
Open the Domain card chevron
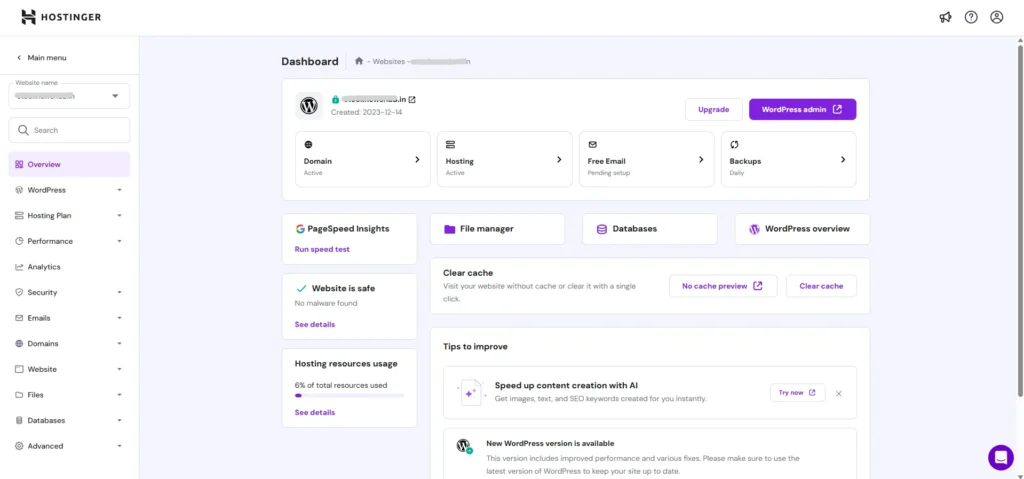[x=417, y=159]
